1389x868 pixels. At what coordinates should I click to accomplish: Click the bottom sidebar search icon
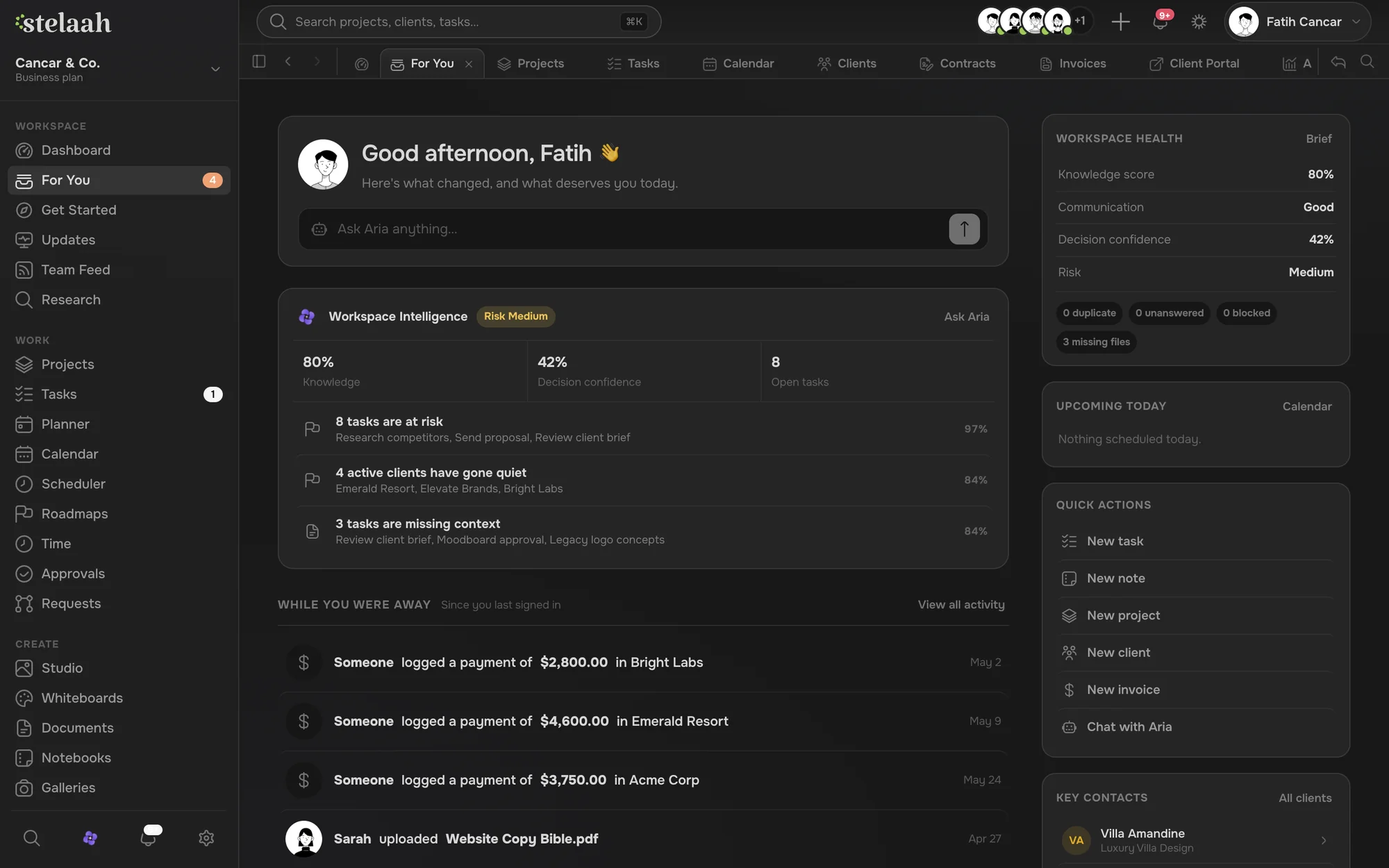click(31, 837)
